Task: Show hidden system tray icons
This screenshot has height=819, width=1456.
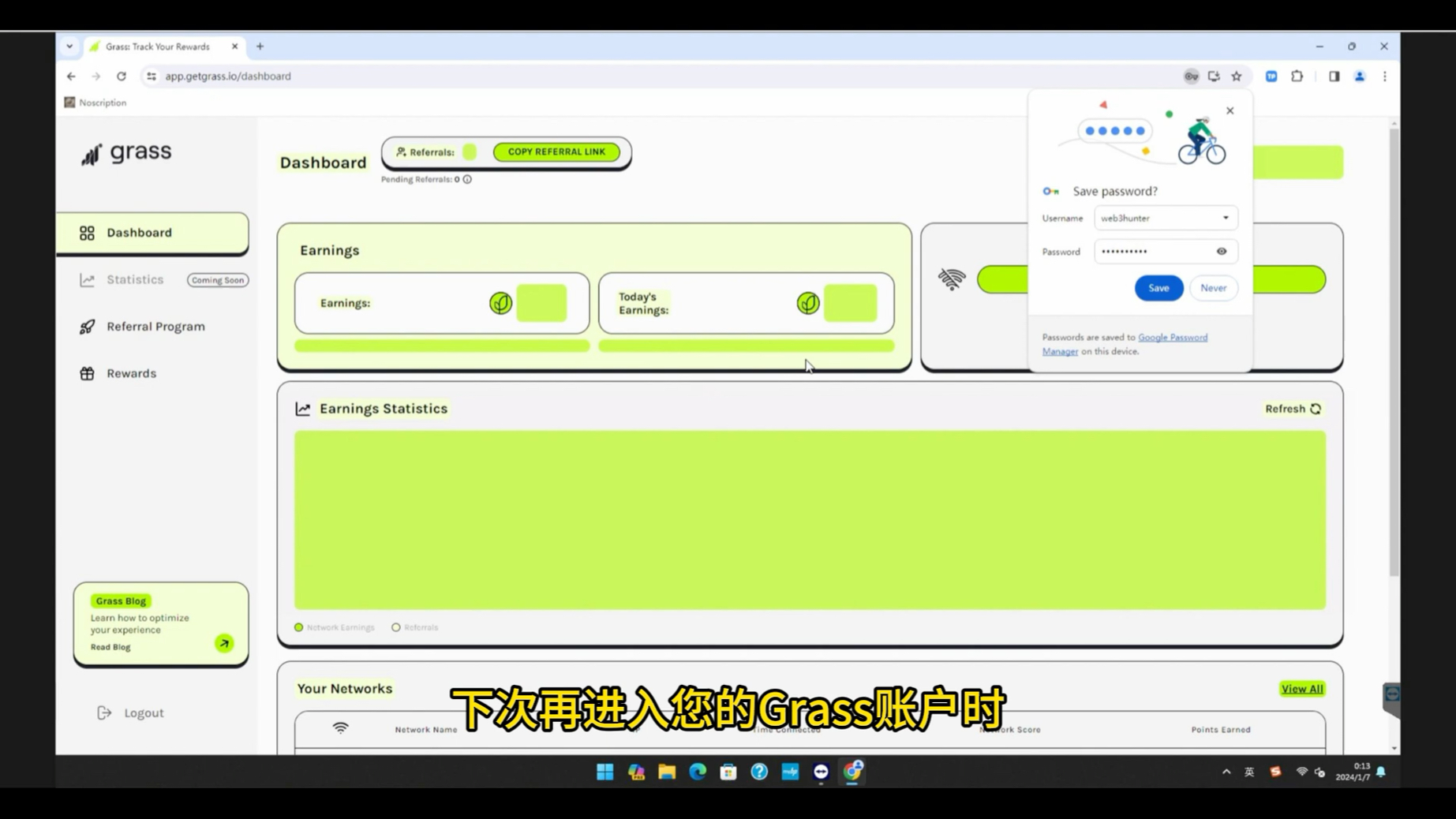Action: (1226, 772)
